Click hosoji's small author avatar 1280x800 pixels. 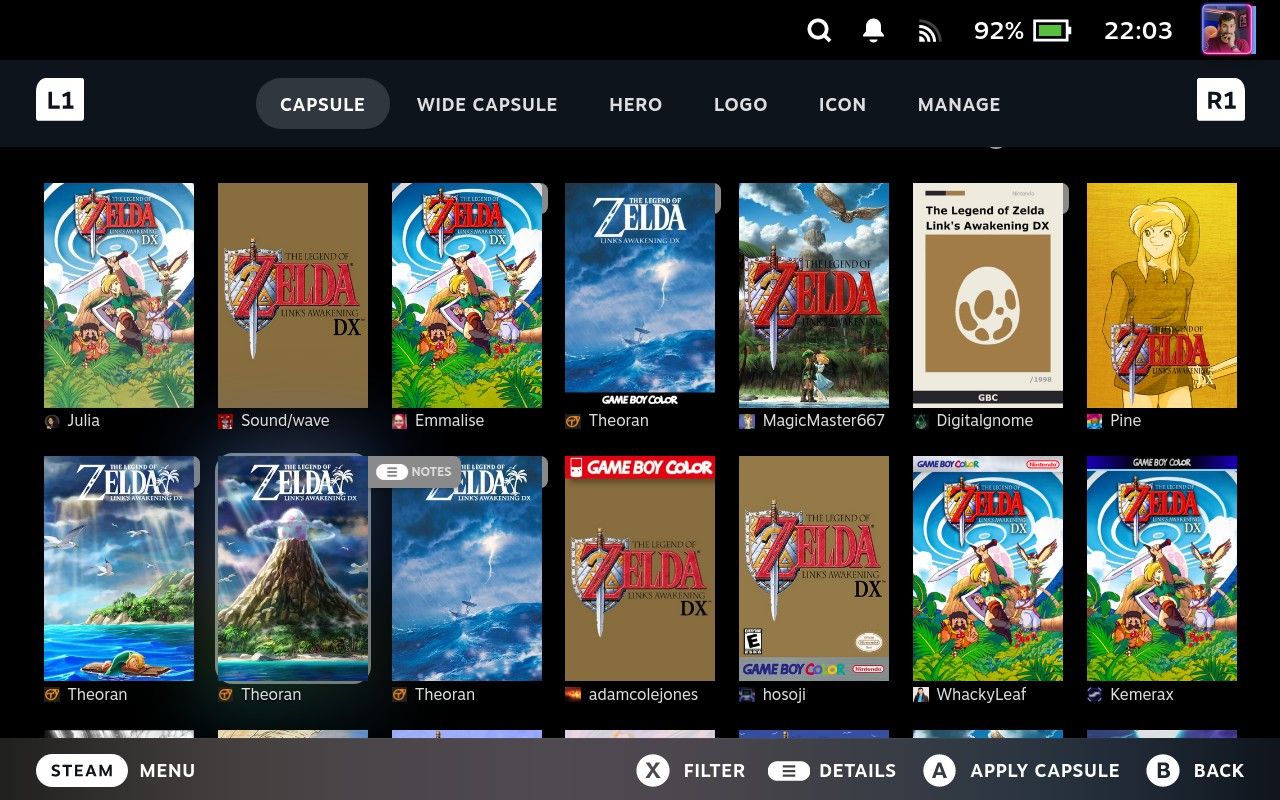[x=747, y=695]
